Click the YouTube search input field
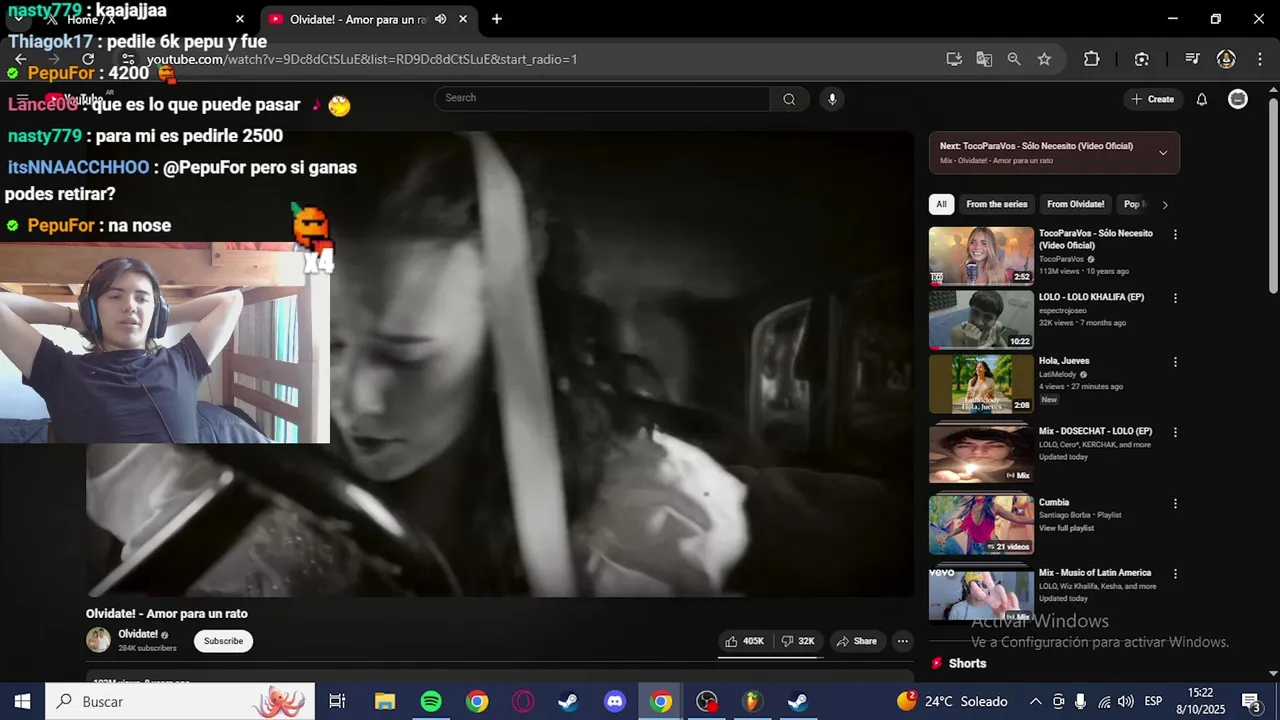The width and height of the screenshot is (1280, 720). [602, 98]
